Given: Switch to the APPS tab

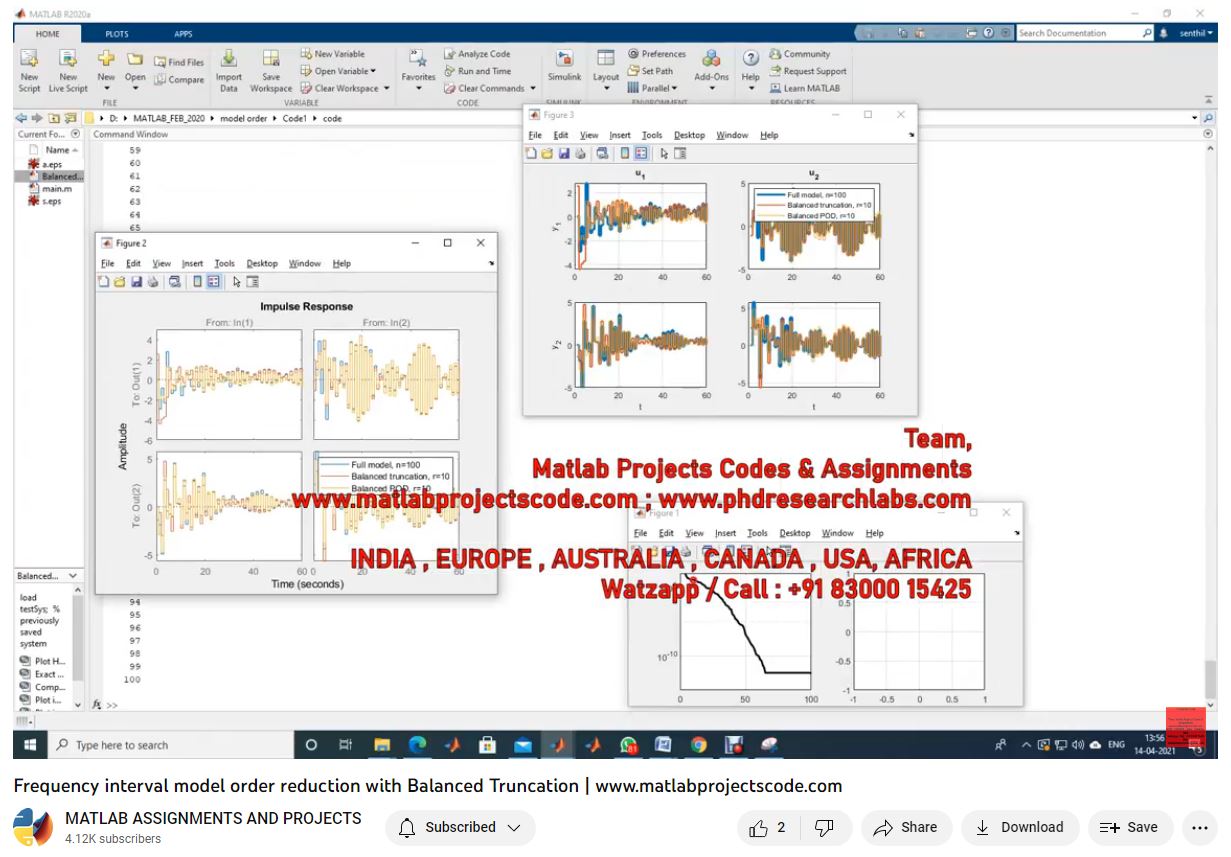Looking at the screenshot, I should pyautogui.click(x=184, y=33).
